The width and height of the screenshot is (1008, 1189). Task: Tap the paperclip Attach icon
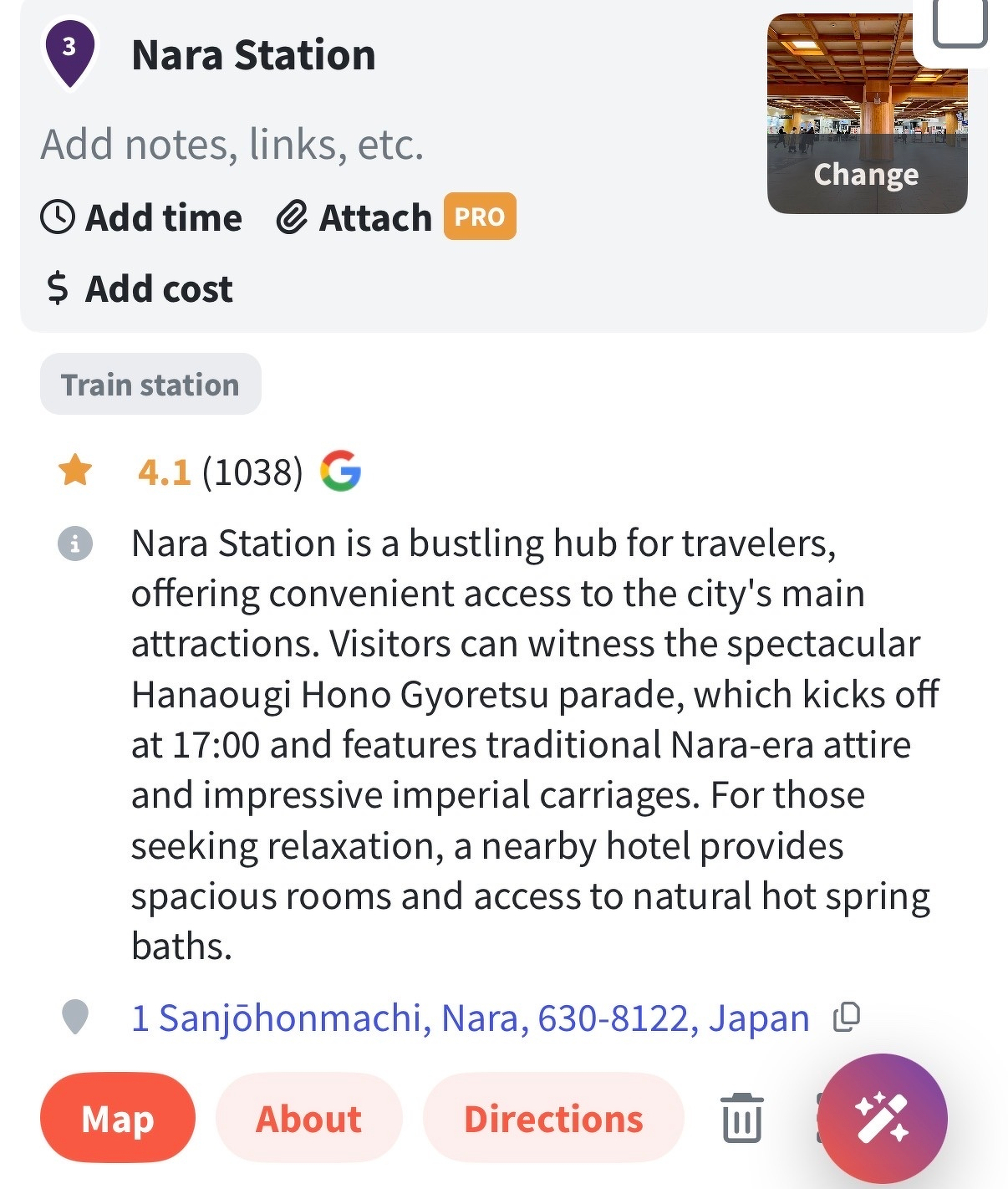[x=292, y=217]
